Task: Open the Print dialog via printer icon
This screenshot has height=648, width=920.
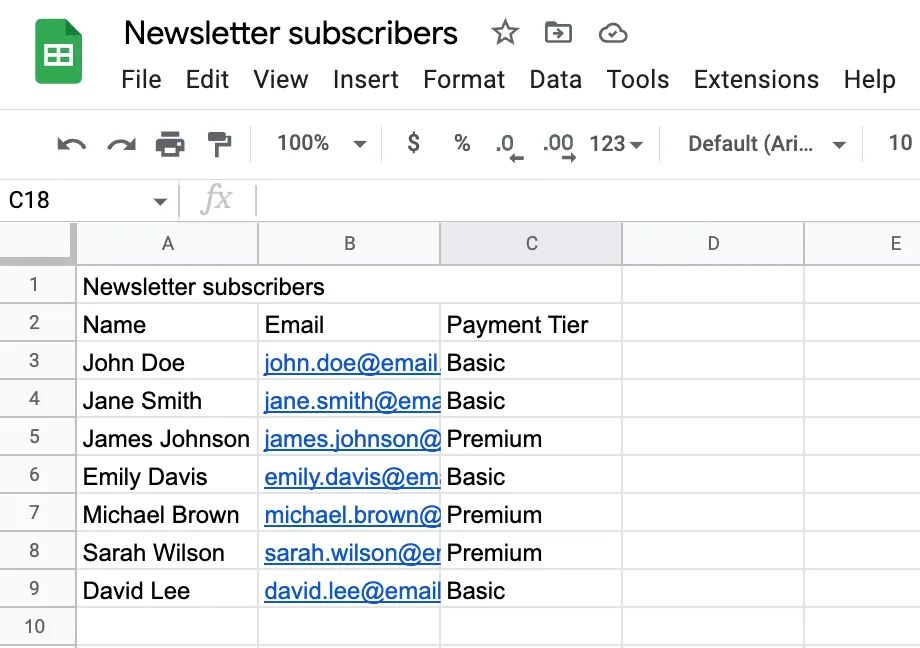Action: (x=171, y=143)
